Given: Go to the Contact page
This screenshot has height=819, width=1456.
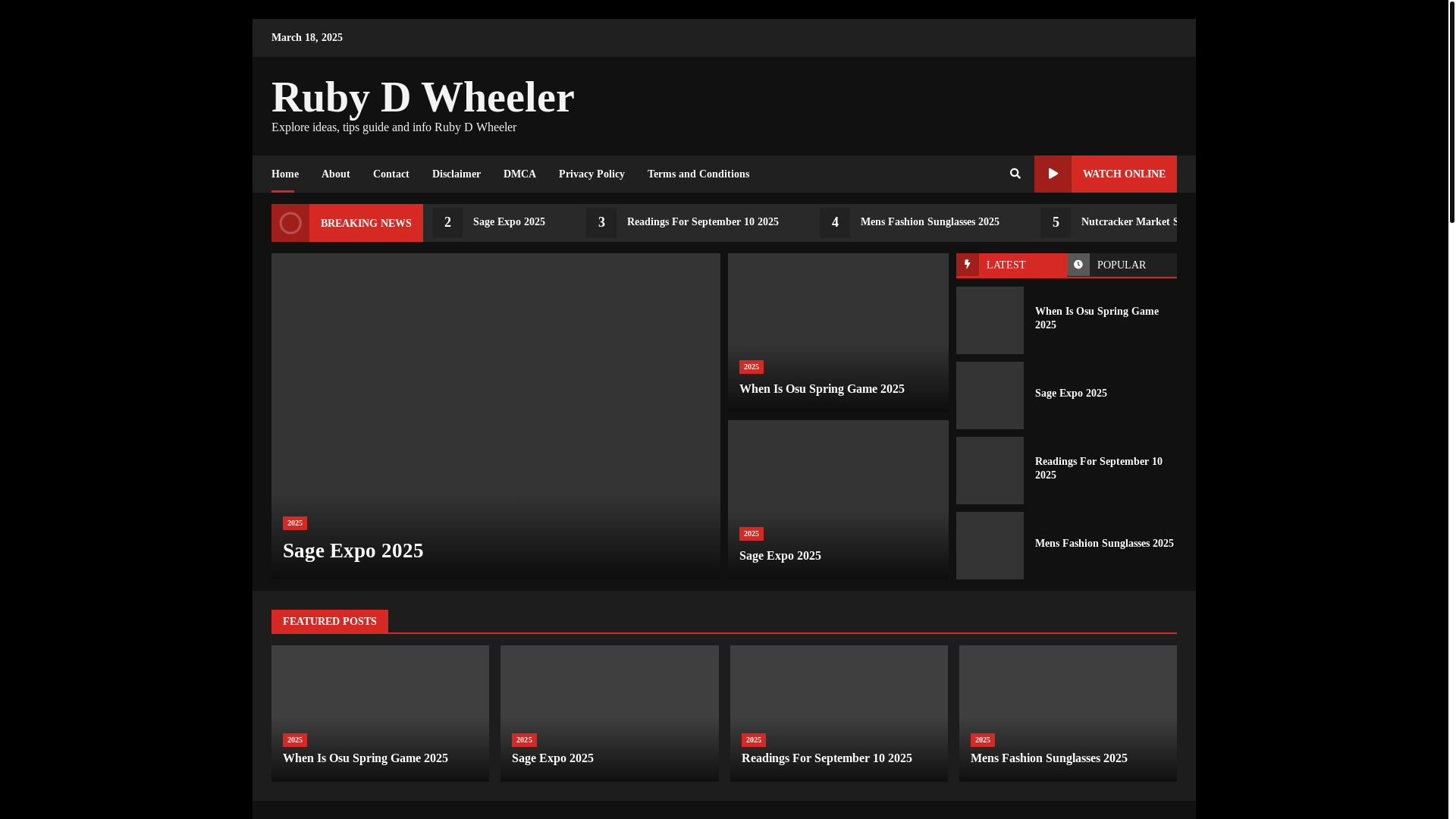Looking at the screenshot, I should pos(391,174).
